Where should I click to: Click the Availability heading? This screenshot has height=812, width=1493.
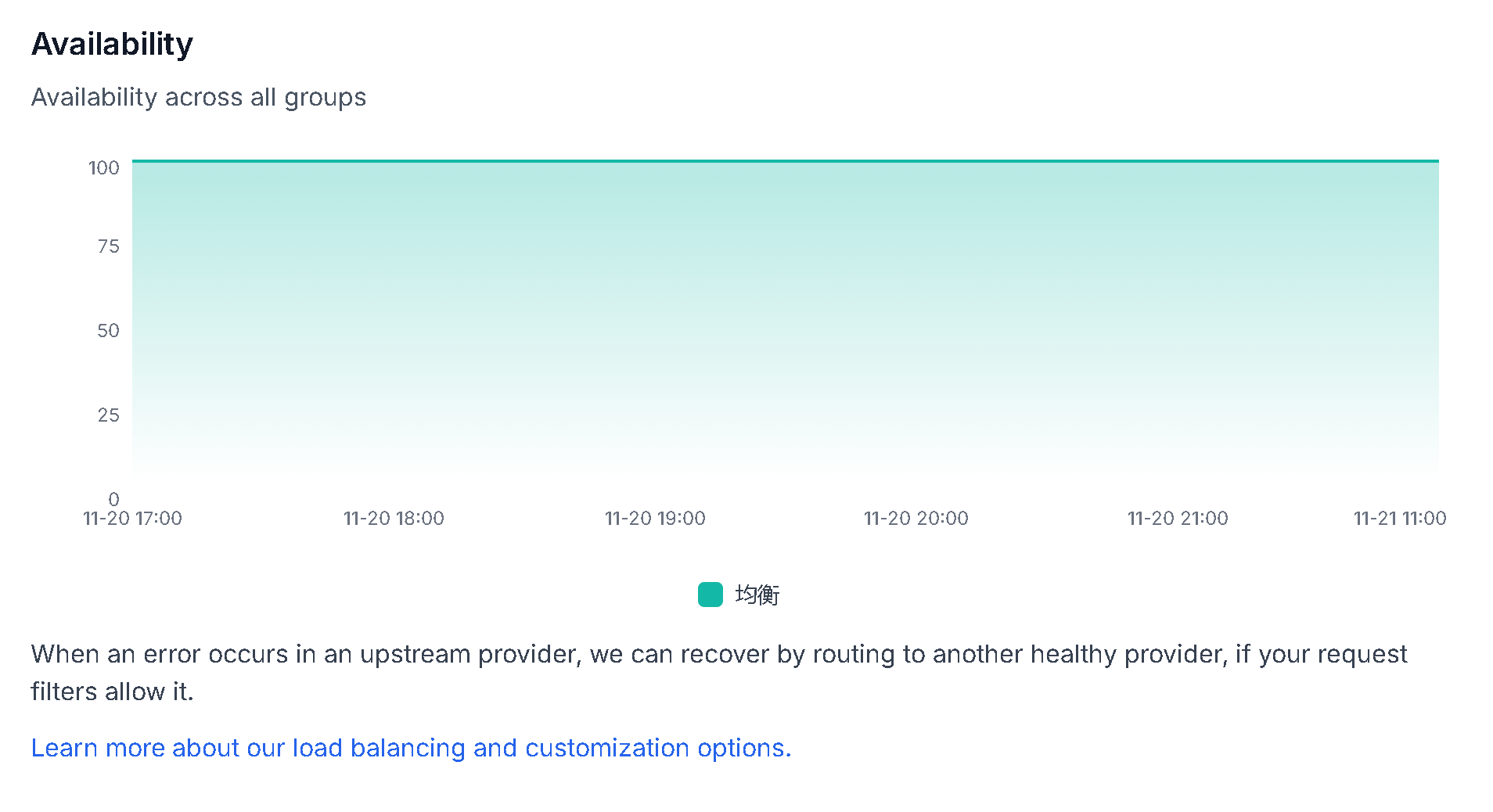pyautogui.click(x=112, y=44)
